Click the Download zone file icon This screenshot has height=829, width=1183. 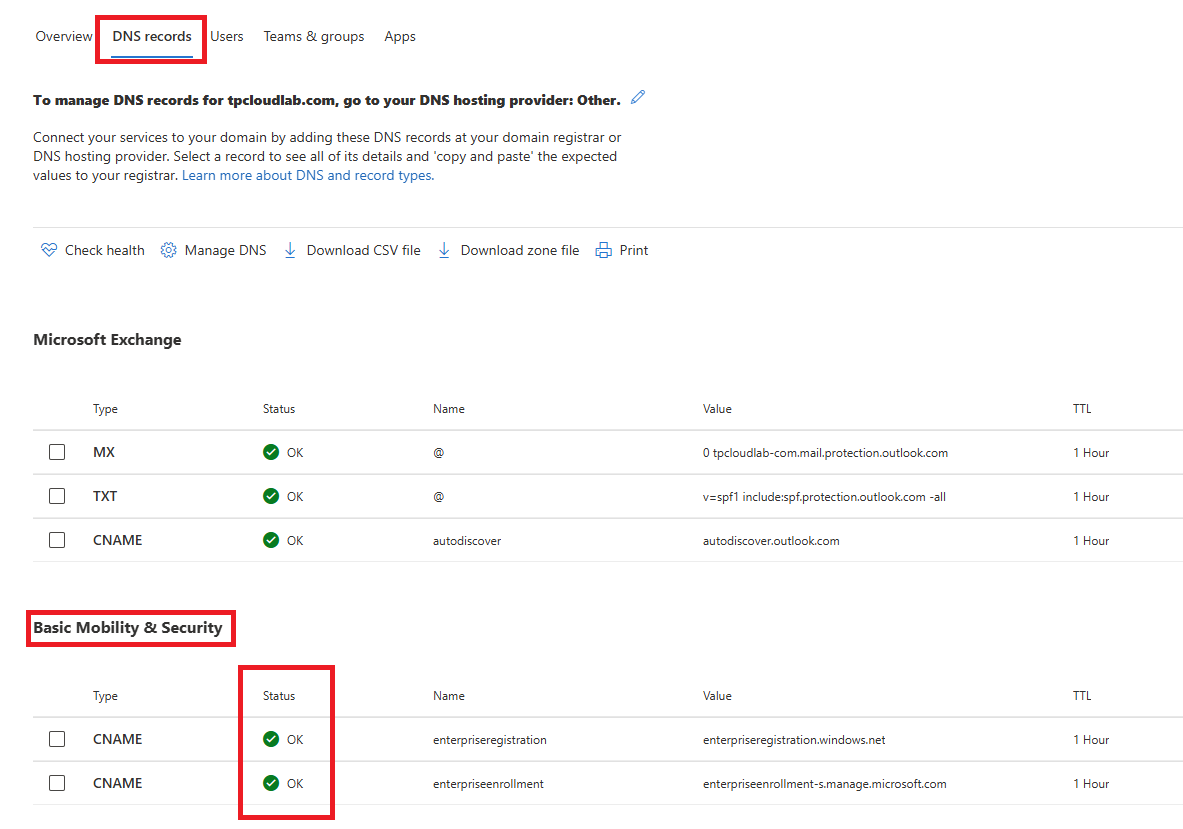(444, 249)
